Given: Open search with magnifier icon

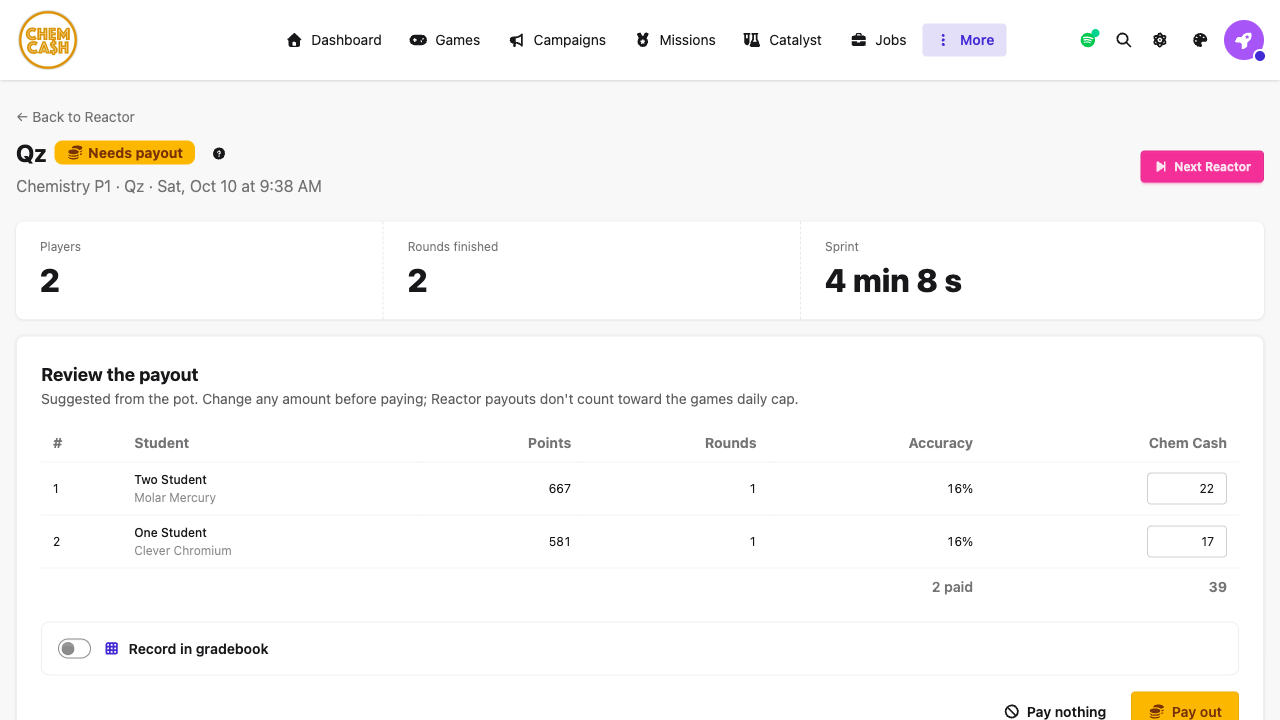Looking at the screenshot, I should (x=1124, y=40).
